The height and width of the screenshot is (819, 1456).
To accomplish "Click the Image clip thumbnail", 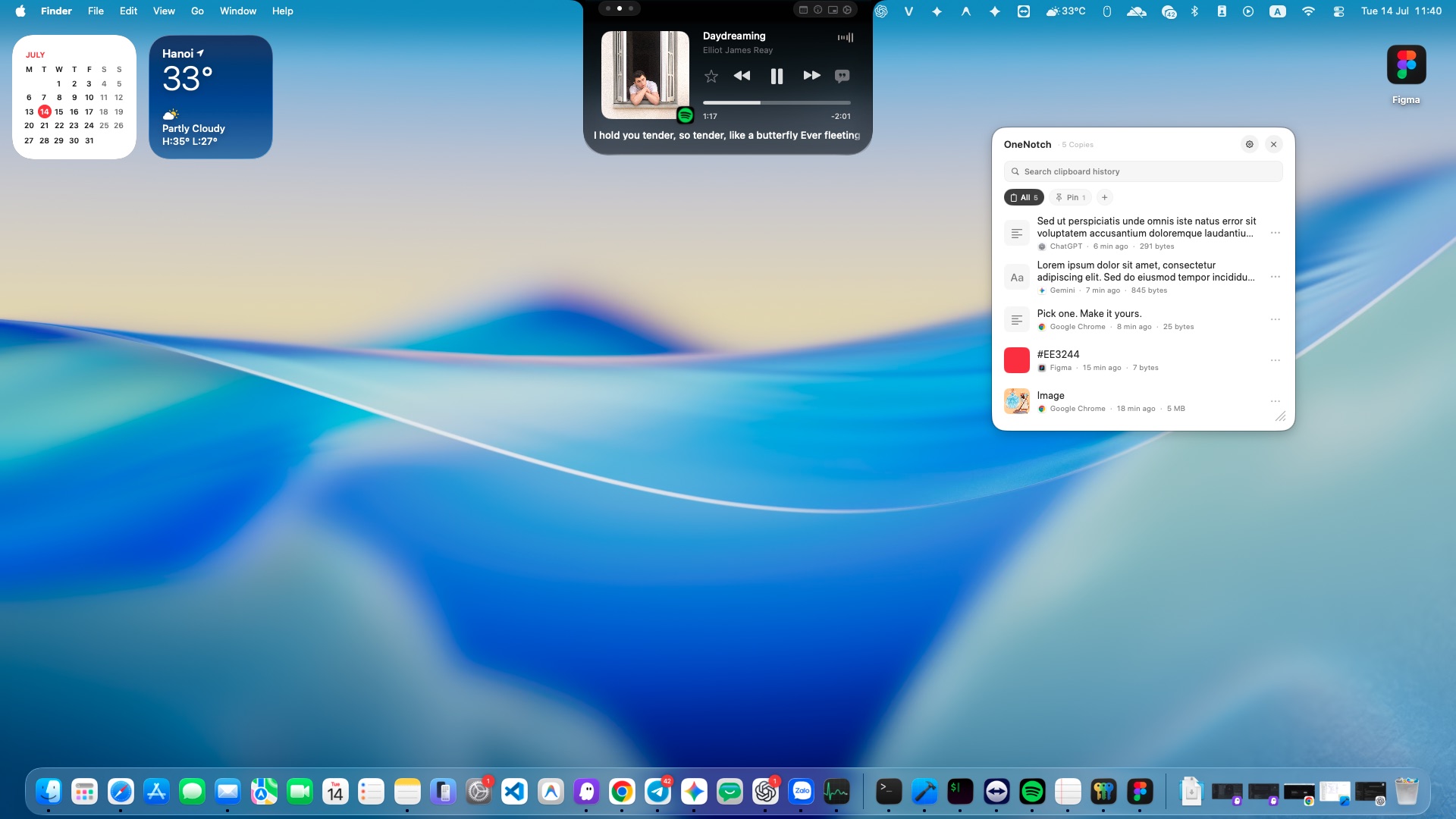I will point(1017,401).
